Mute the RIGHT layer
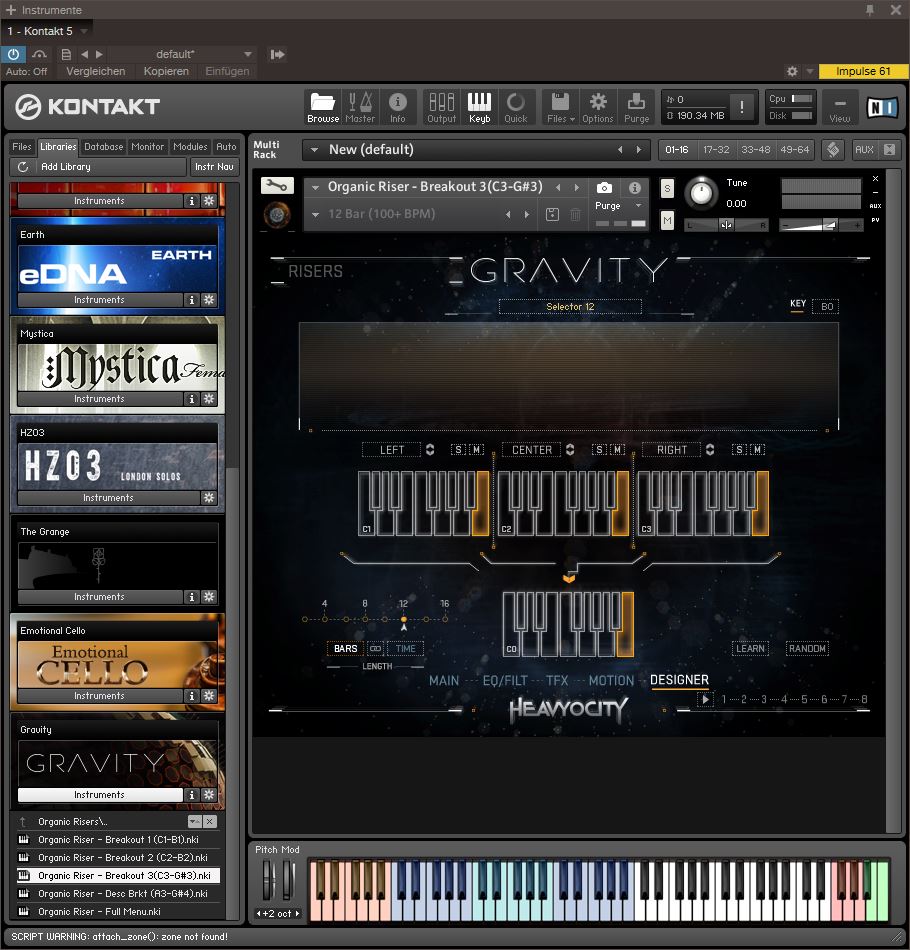 point(757,450)
